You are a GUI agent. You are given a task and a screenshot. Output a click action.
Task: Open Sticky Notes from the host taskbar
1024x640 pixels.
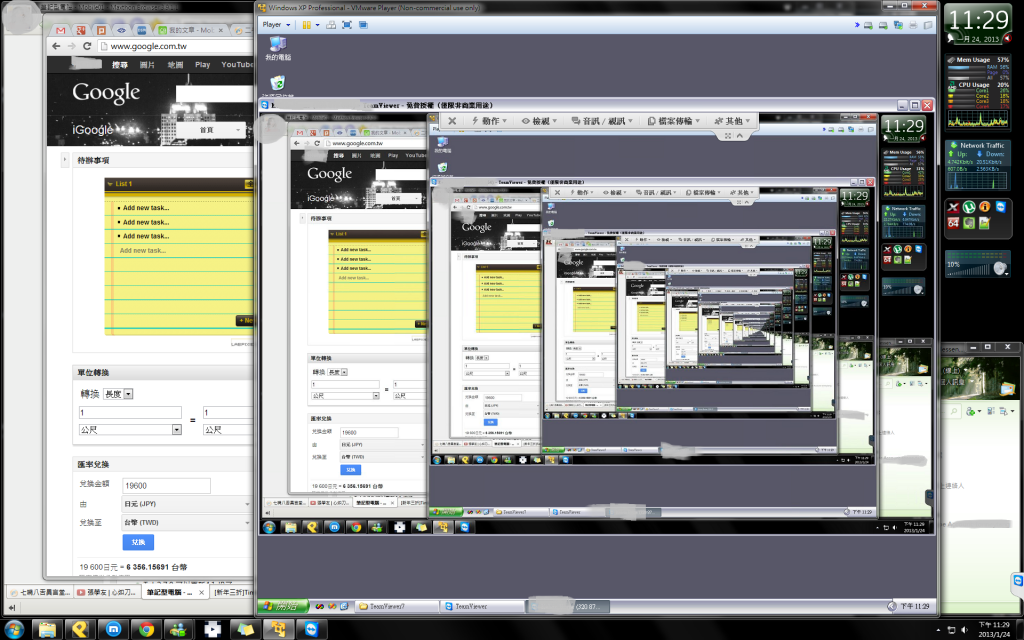pos(245,630)
